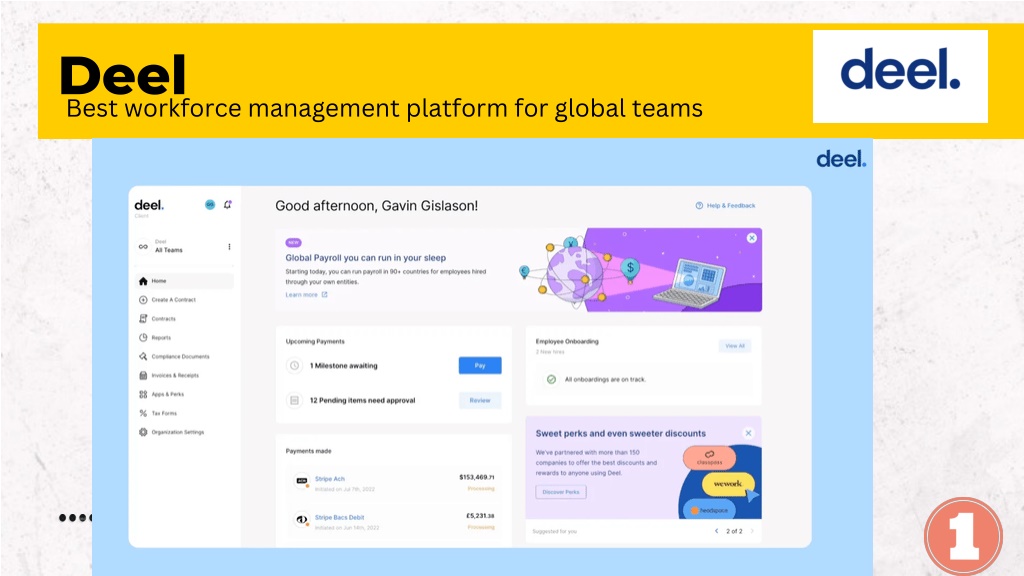
Task: Select the All Teams switcher
Action: click(x=184, y=247)
